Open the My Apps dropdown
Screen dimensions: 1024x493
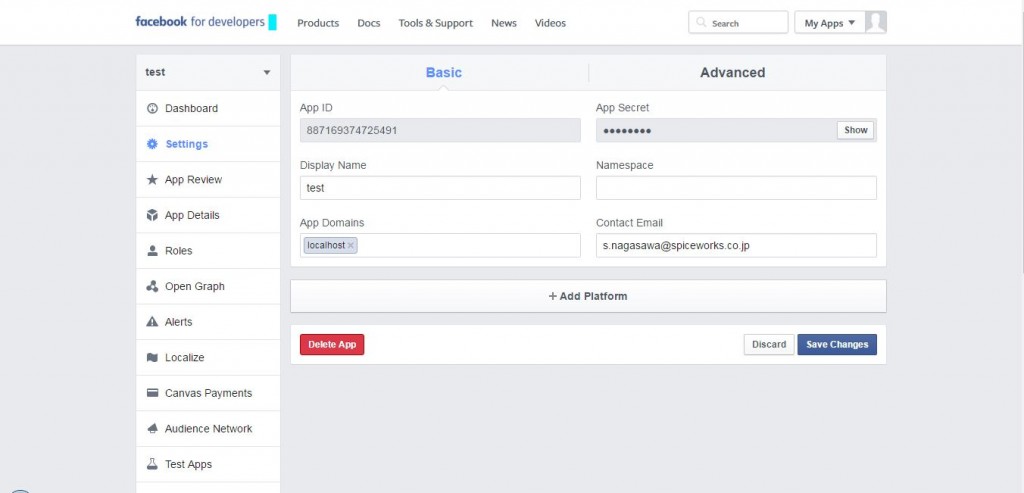click(x=829, y=23)
